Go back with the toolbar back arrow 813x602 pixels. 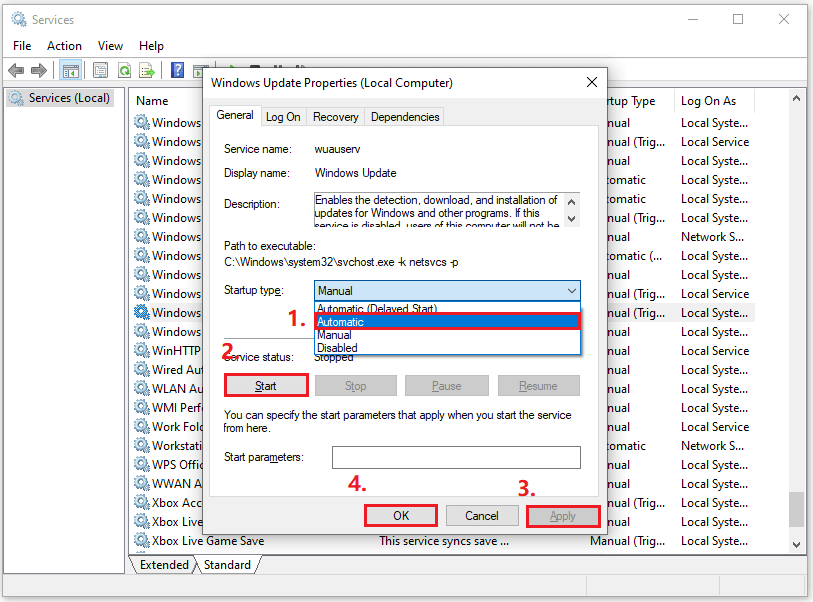tap(16, 70)
